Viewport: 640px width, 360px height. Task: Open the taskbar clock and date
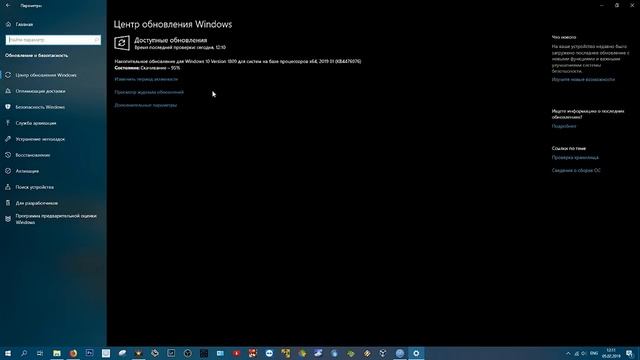611,353
